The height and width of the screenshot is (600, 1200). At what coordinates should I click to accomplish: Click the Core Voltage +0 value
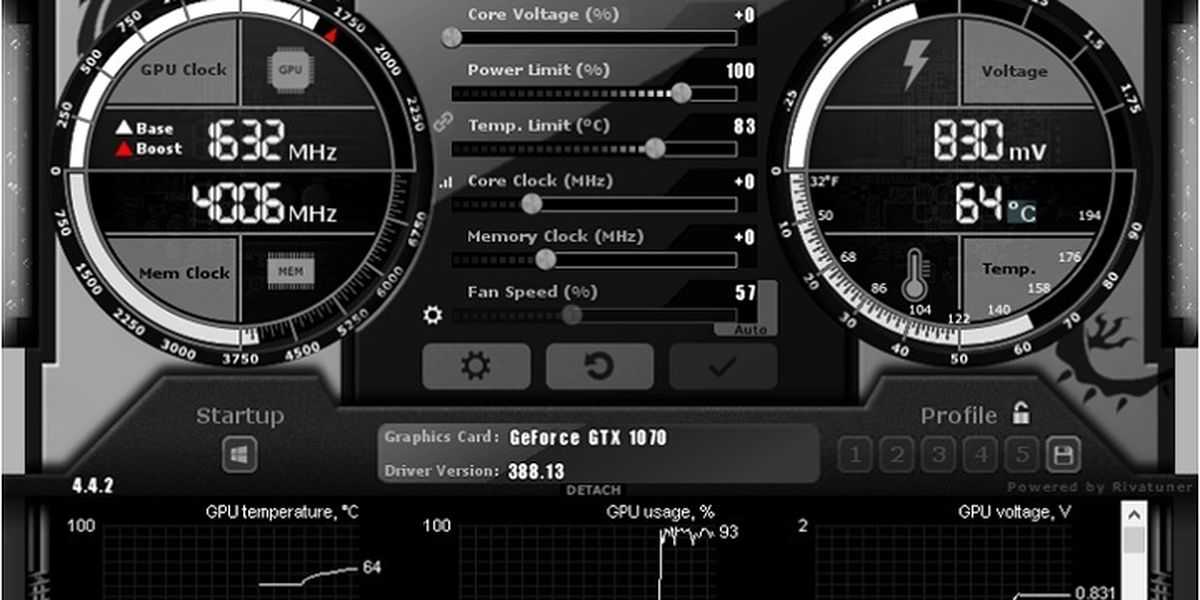coord(744,16)
